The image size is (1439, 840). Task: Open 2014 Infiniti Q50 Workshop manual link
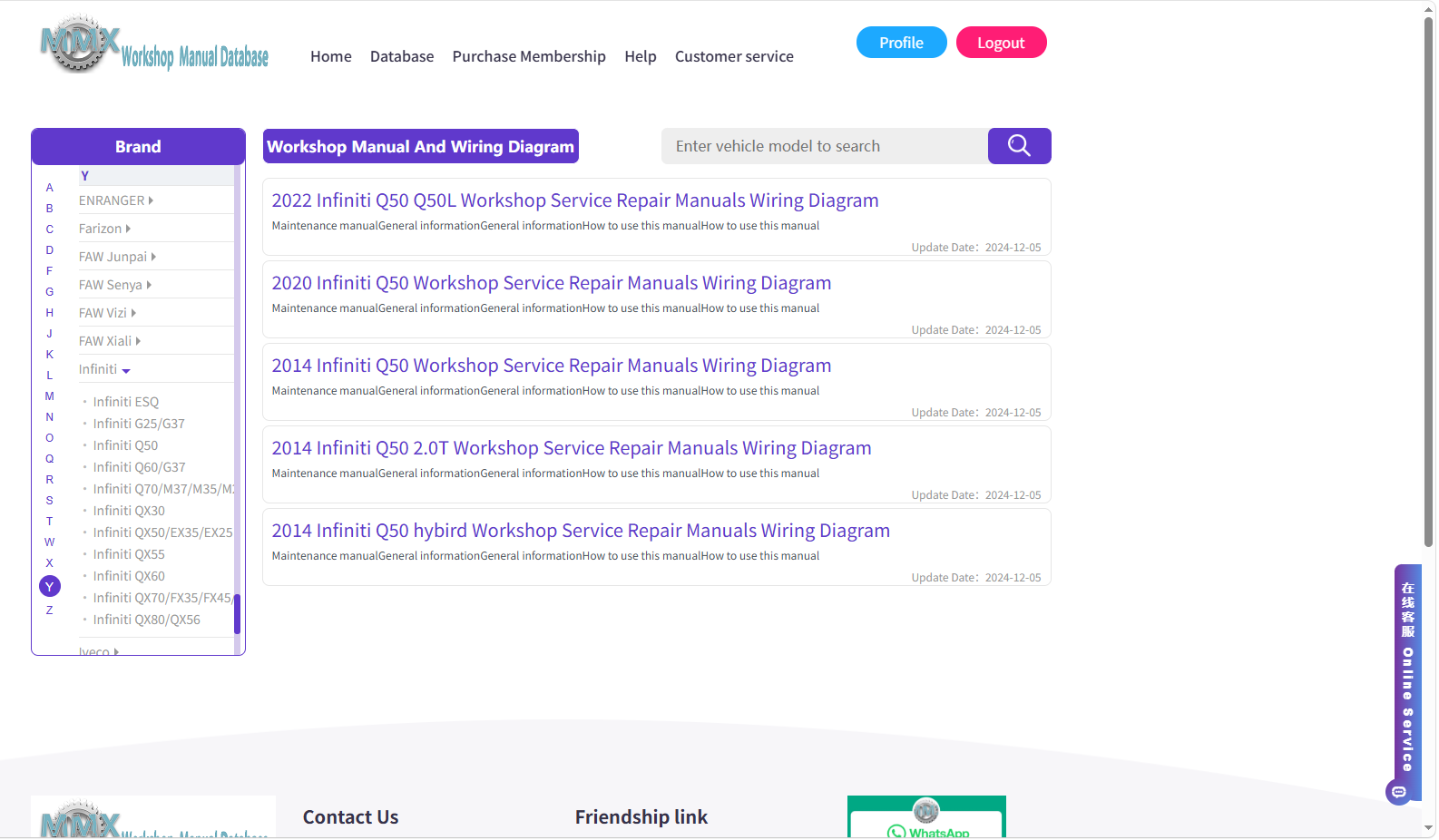point(552,366)
